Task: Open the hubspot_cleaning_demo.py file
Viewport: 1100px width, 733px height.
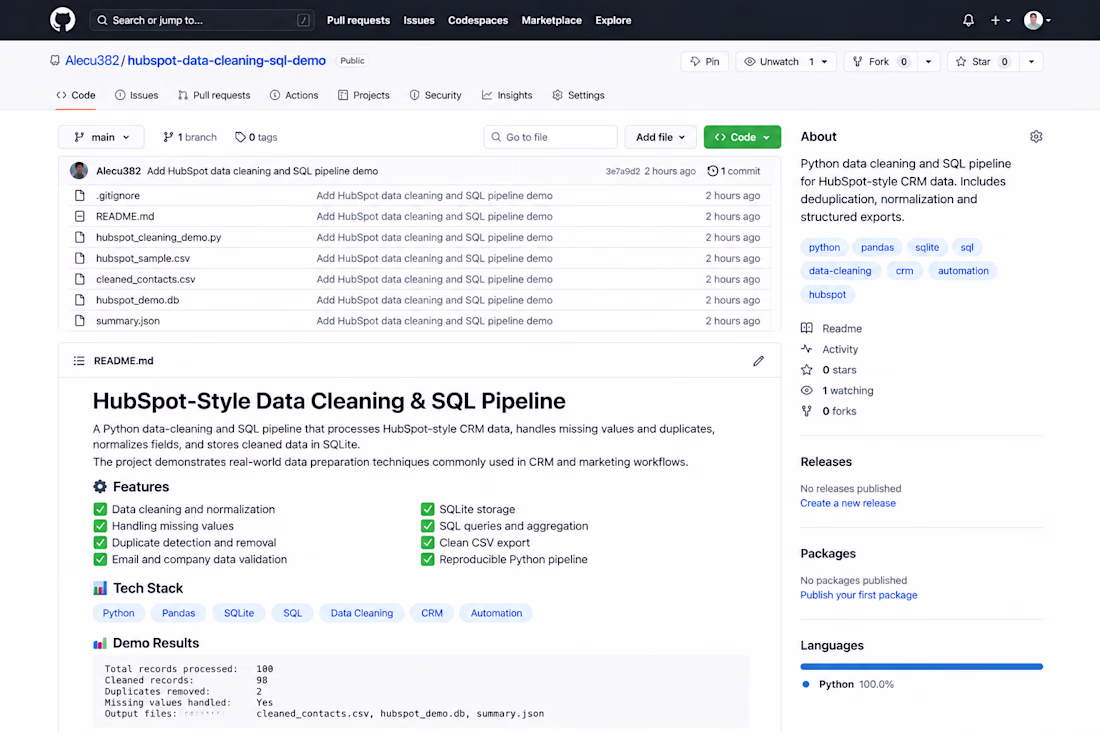Action: pos(159,237)
